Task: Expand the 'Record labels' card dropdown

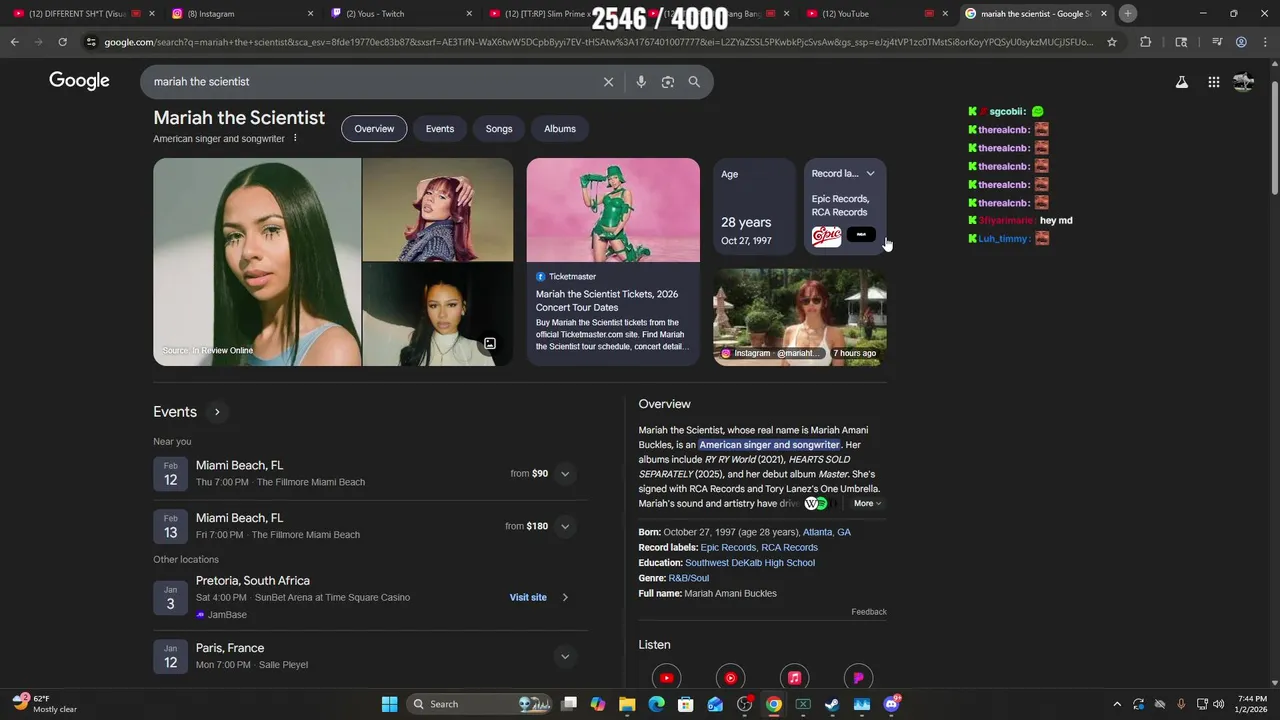Action: tap(870, 174)
